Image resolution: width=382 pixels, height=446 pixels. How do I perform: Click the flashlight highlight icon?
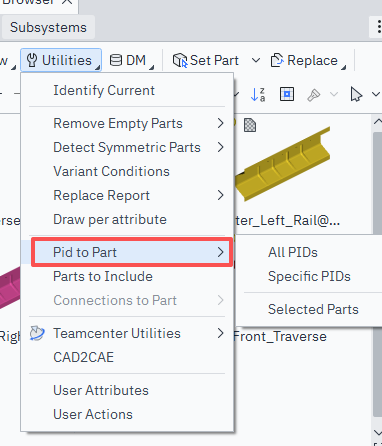click(313, 95)
